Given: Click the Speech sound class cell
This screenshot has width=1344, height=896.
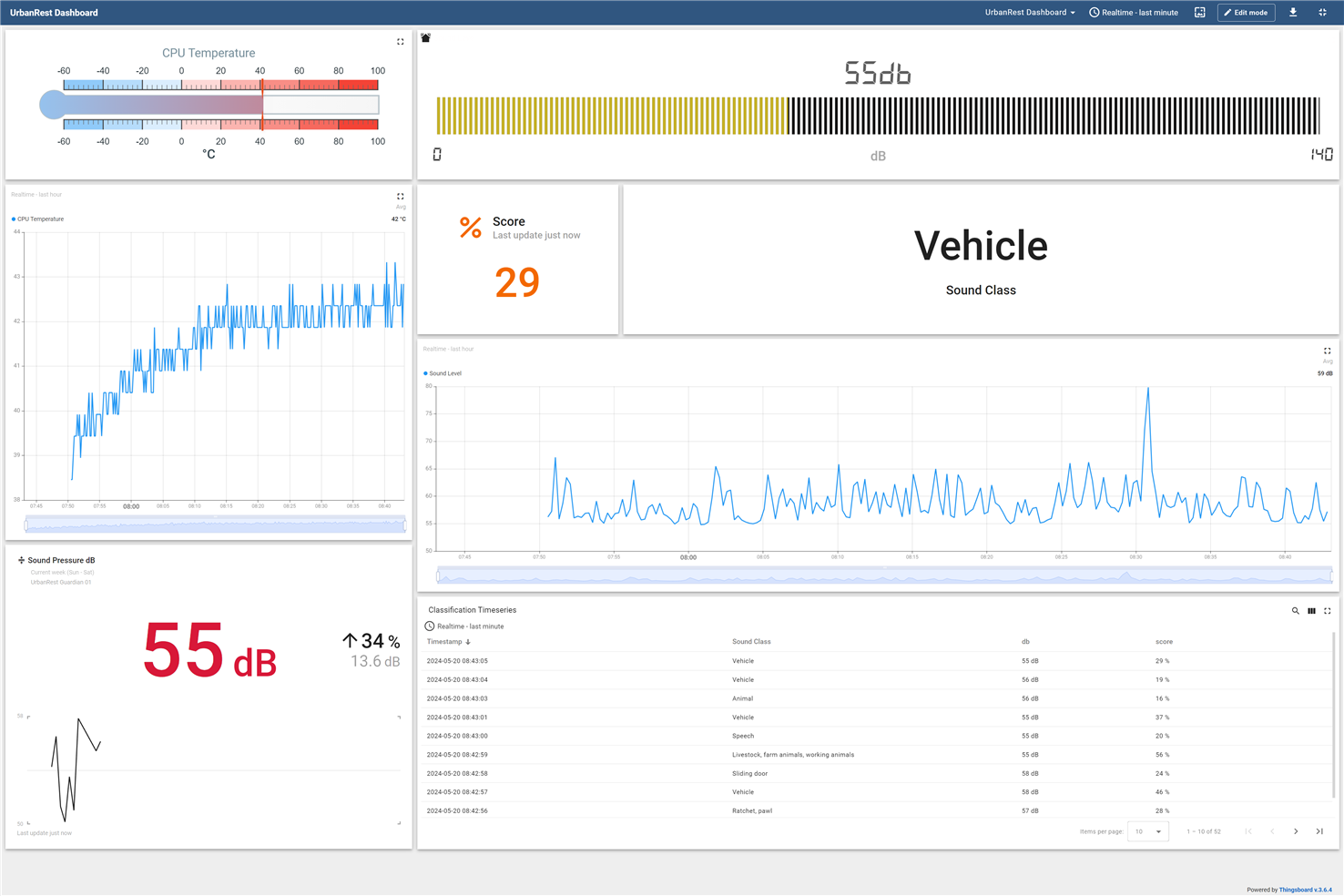Looking at the screenshot, I should [x=743, y=736].
